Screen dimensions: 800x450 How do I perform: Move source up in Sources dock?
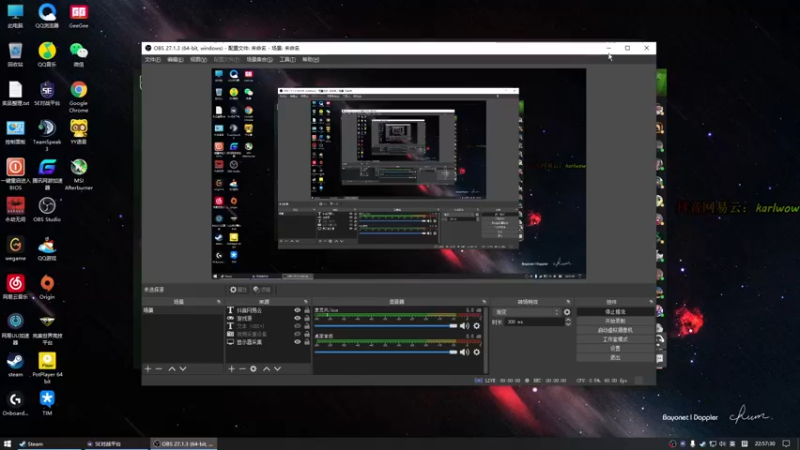(266, 368)
